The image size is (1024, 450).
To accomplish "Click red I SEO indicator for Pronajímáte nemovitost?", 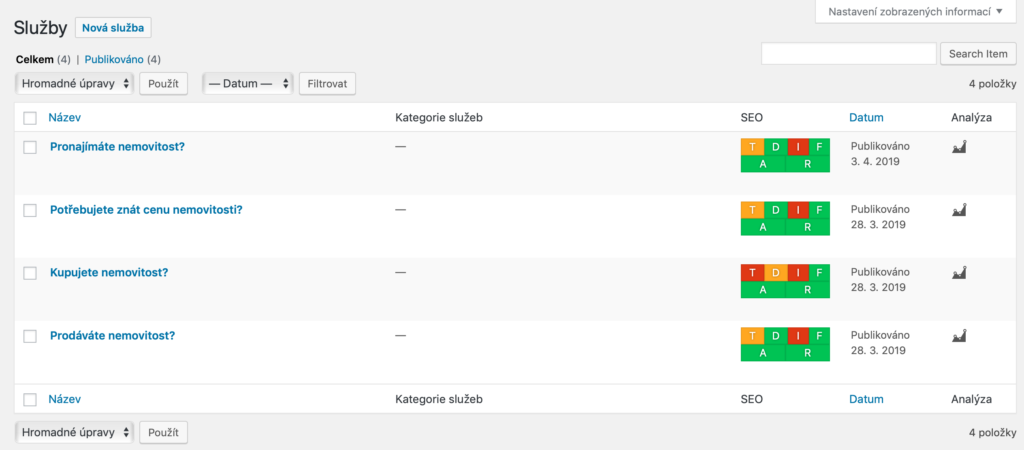I will tap(797, 147).
